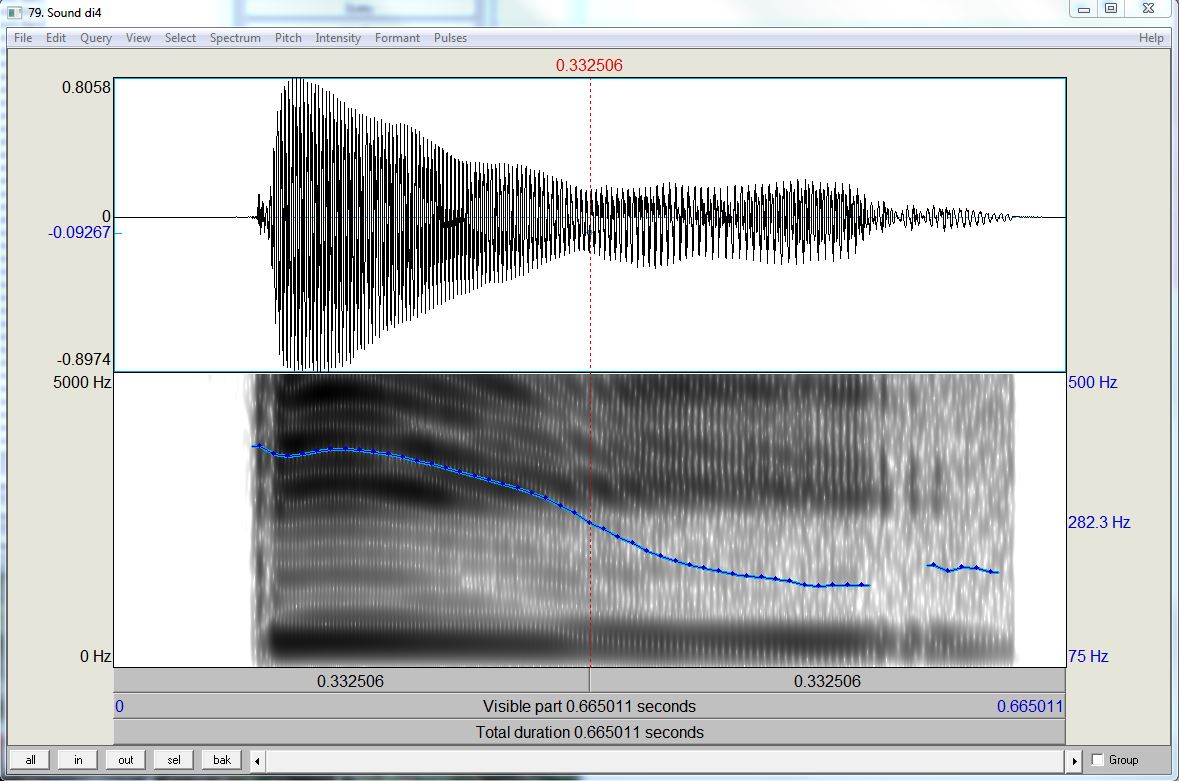Open the Edit menu
Screen dimensions: 1179x781
[x=56, y=38]
